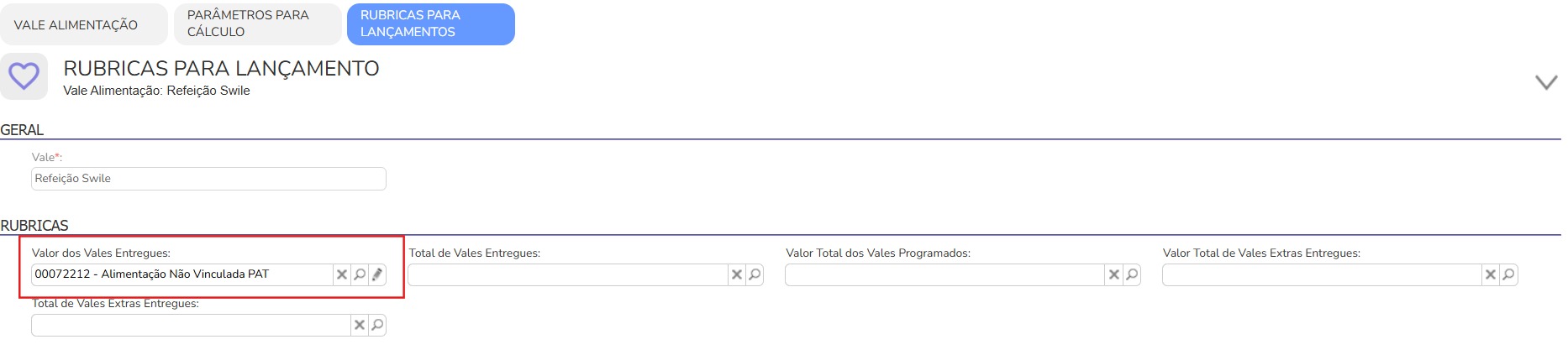Search rubrica for Valor dos Vales Entregues
Screen dimensions: 1568x355
[x=360, y=274]
